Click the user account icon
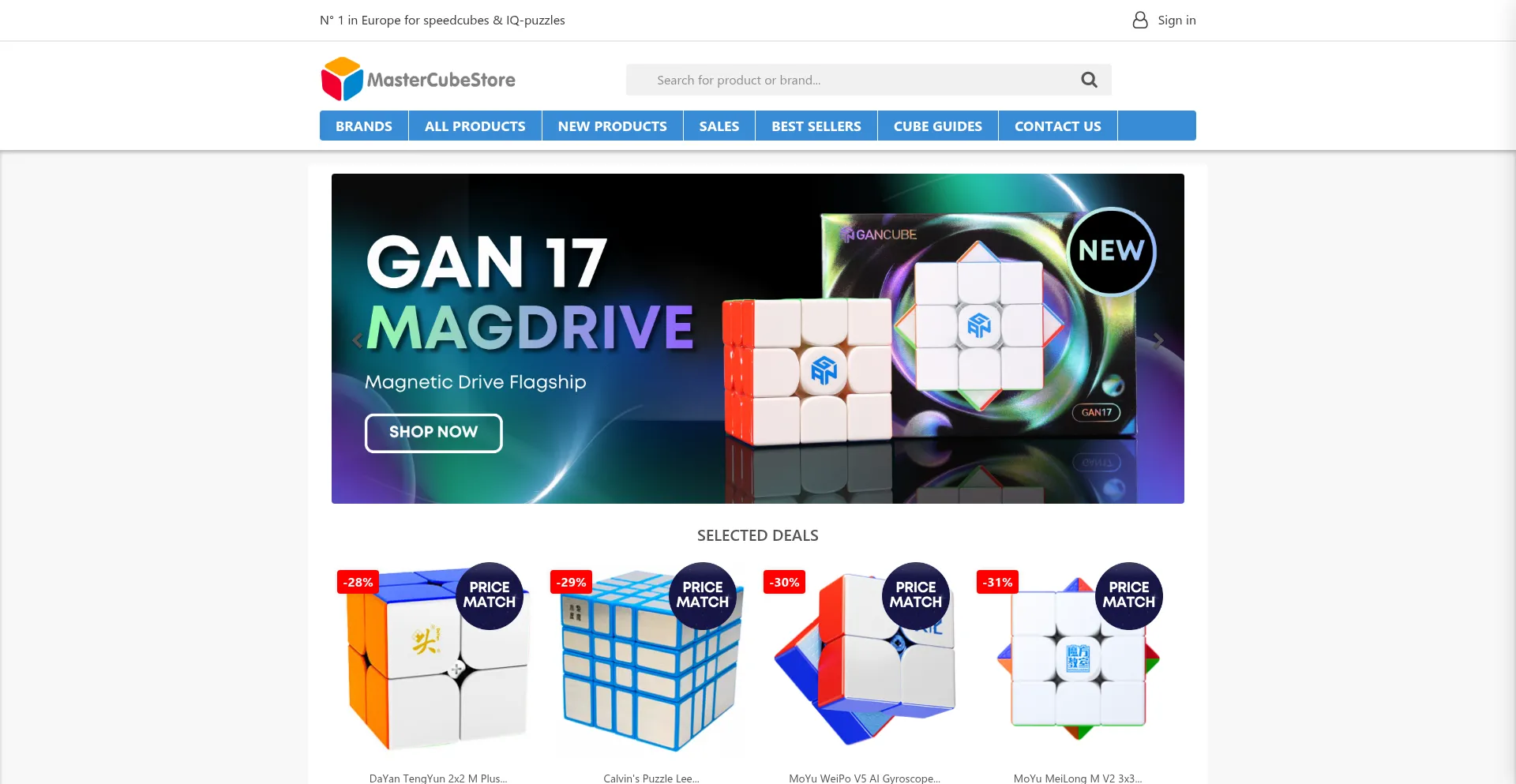 click(1139, 20)
